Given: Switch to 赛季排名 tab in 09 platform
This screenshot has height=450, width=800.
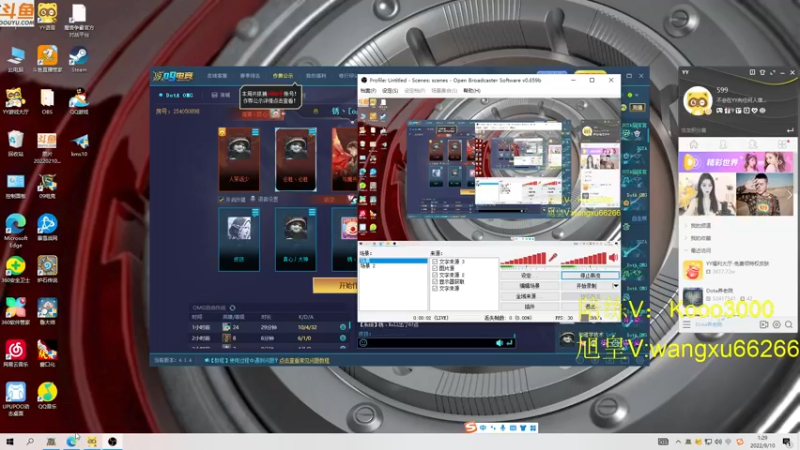Looking at the screenshot, I should pyautogui.click(x=250, y=76).
